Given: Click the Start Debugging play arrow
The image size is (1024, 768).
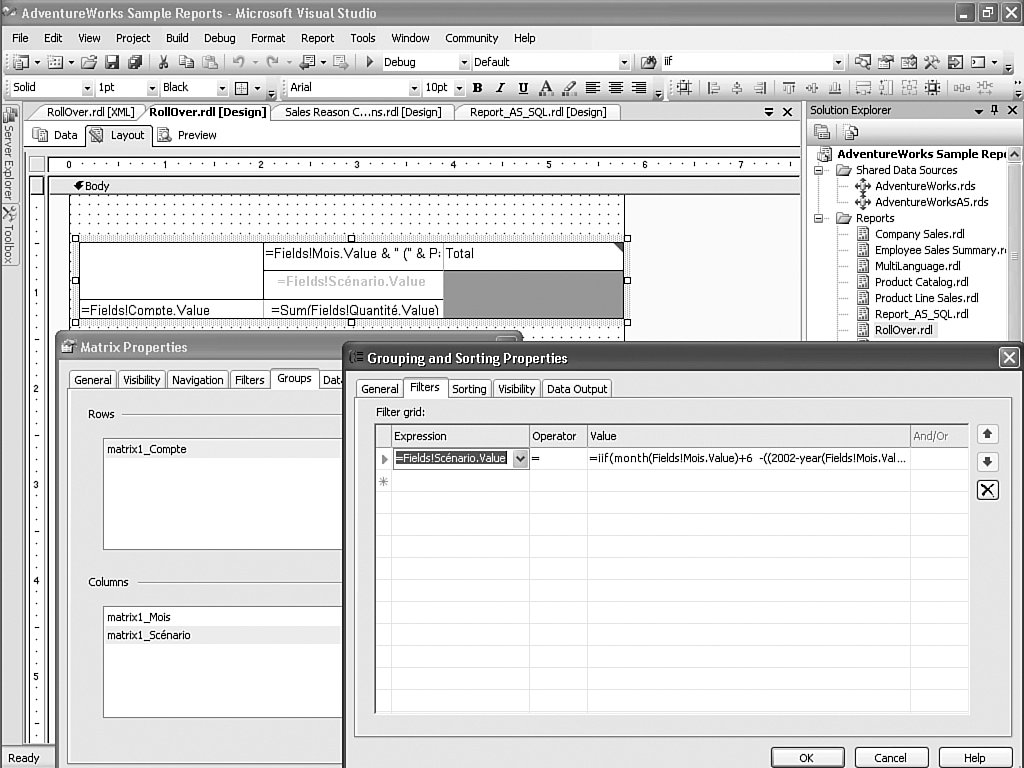Looking at the screenshot, I should pyautogui.click(x=370, y=62).
